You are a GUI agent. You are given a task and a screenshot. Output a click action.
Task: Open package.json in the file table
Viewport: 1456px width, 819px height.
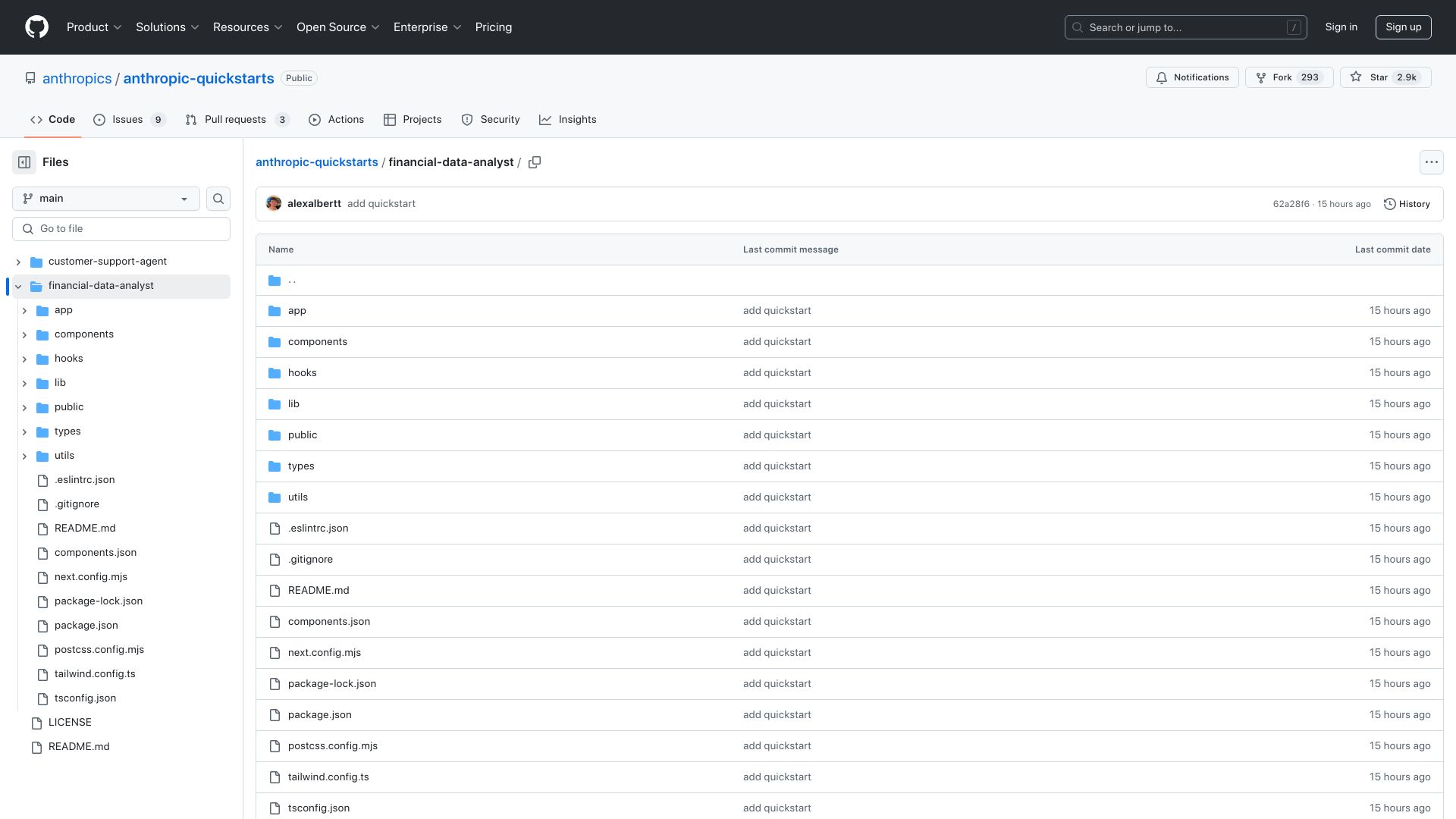point(319,715)
